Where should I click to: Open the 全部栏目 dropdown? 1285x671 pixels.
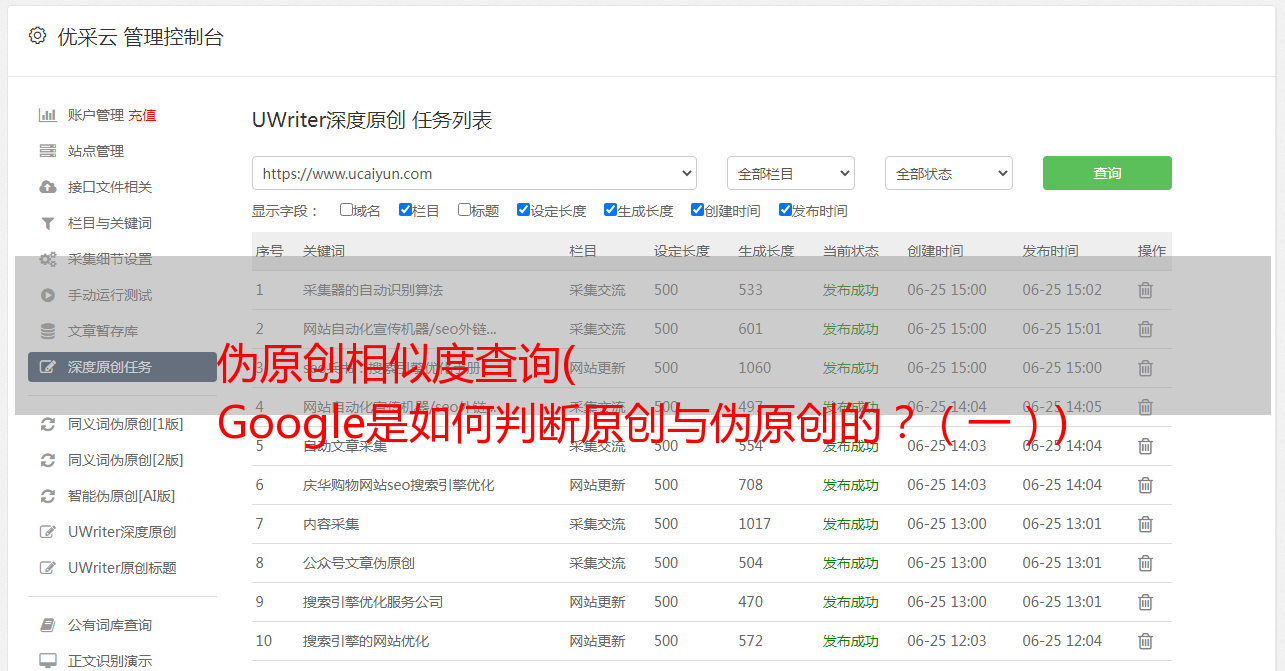[x=791, y=173]
